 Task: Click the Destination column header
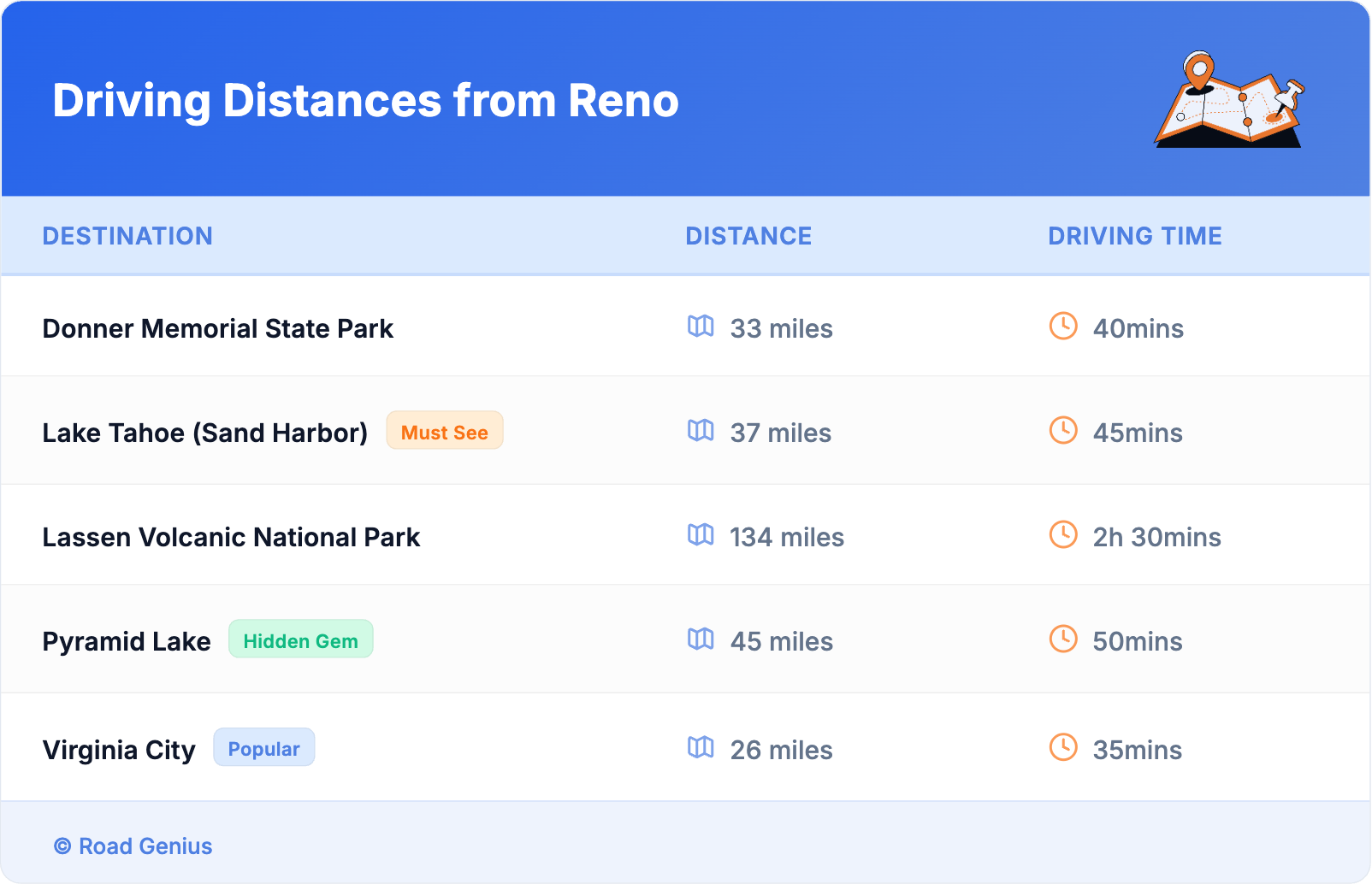tap(127, 236)
